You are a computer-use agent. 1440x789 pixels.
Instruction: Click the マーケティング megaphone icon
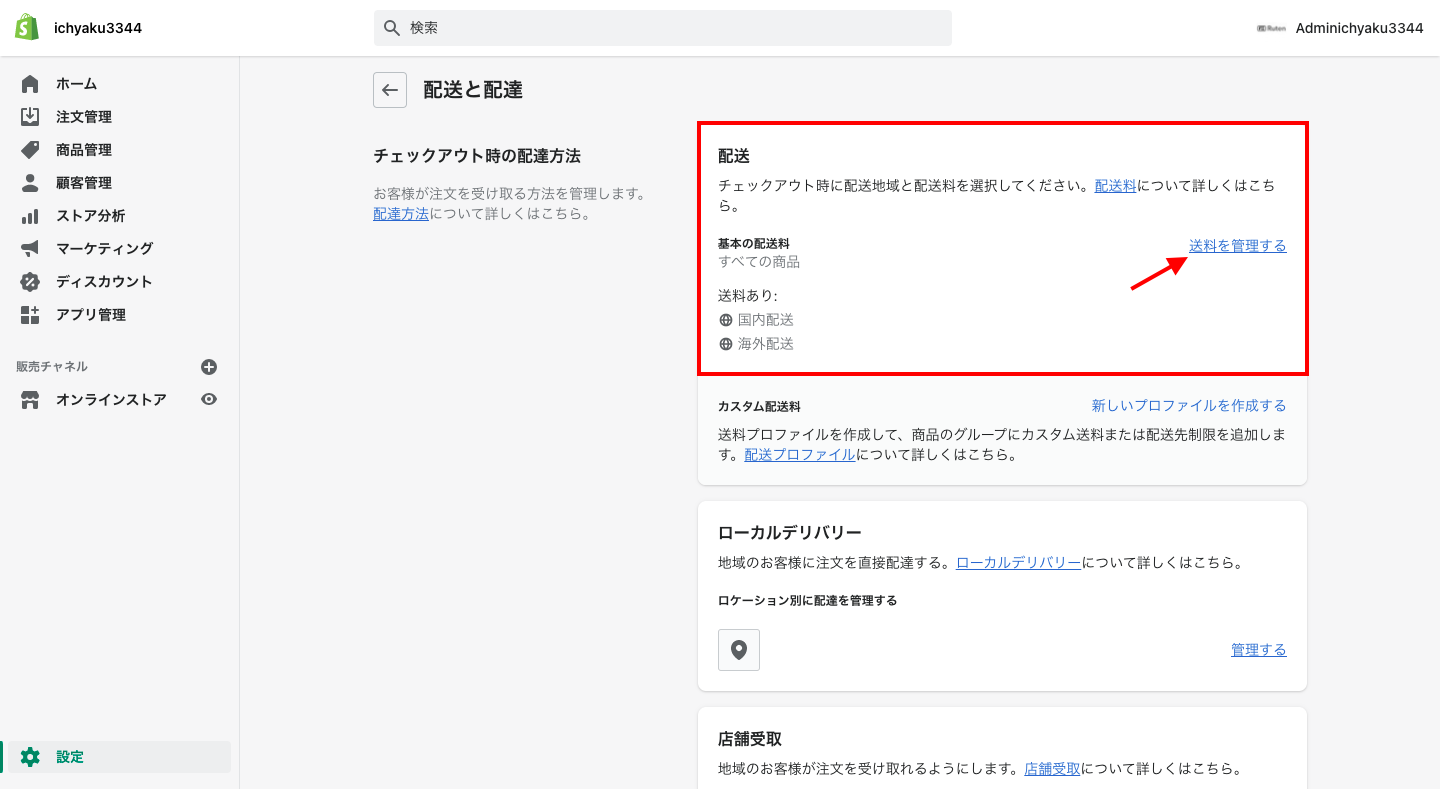pyautogui.click(x=30, y=248)
